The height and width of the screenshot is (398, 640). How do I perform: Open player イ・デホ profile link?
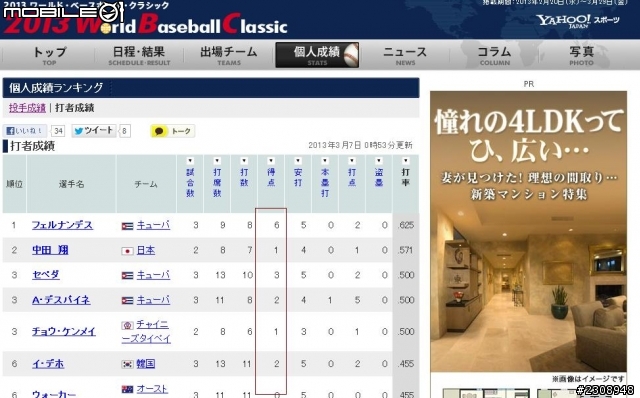tap(48, 363)
